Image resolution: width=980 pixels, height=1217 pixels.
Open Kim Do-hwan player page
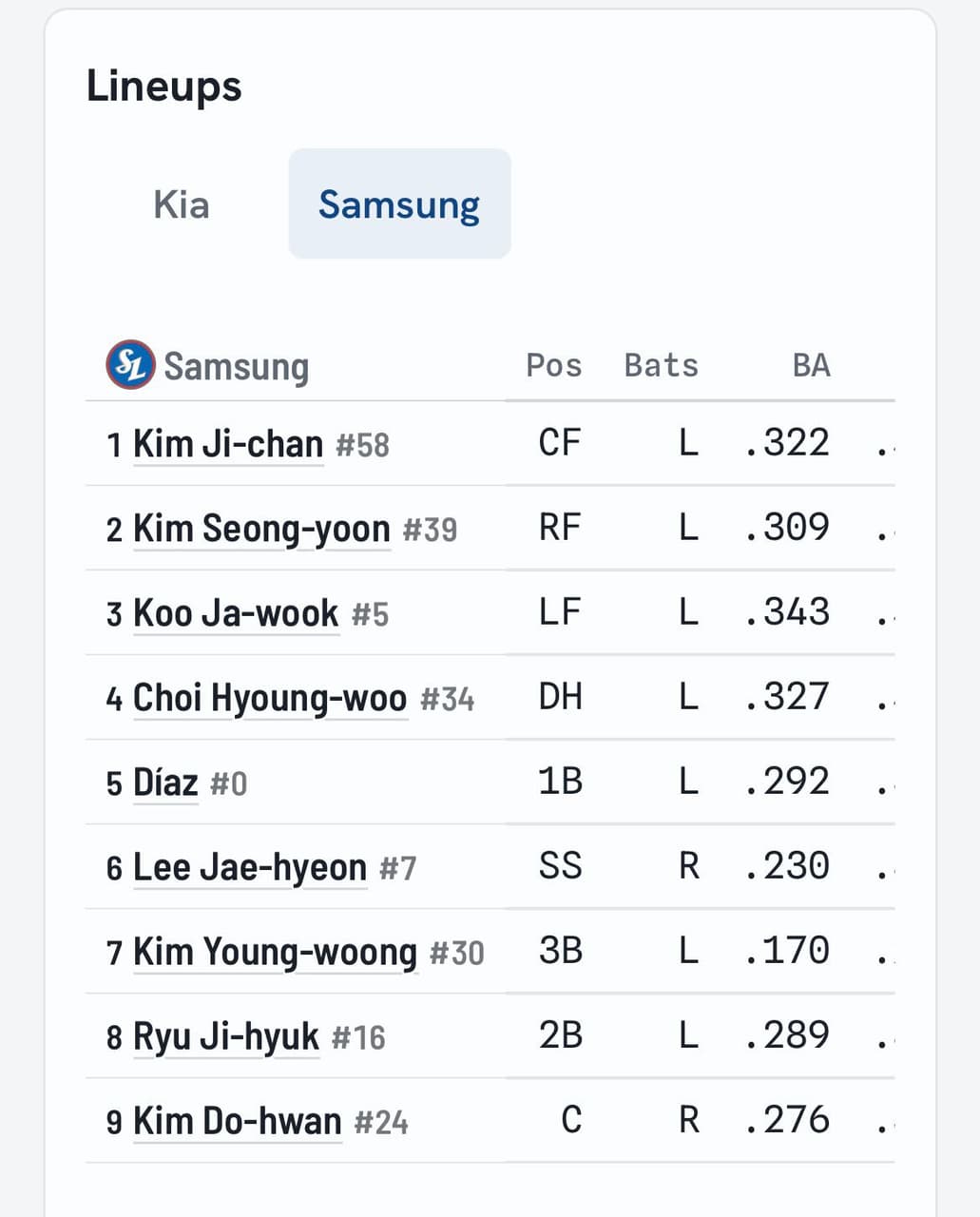[238, 1121]
